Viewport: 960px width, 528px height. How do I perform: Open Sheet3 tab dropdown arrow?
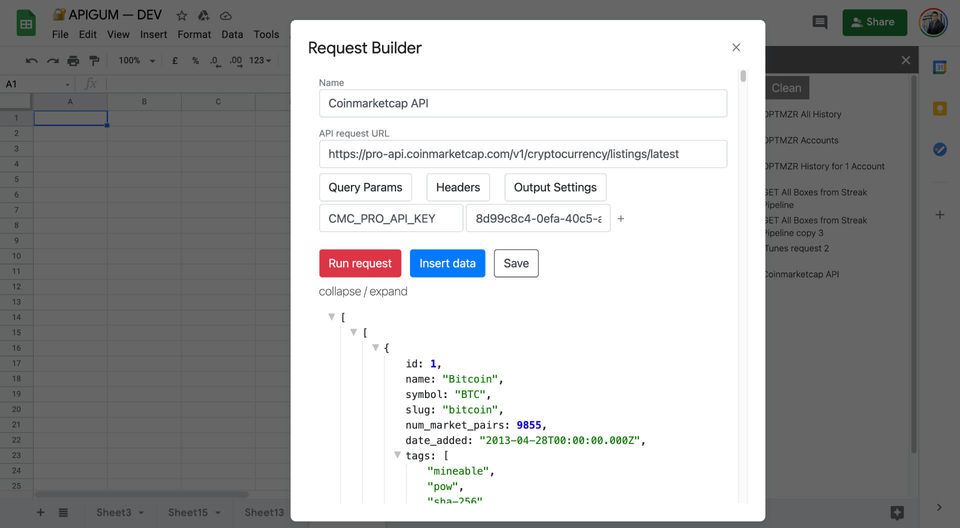tap(141, 513)
